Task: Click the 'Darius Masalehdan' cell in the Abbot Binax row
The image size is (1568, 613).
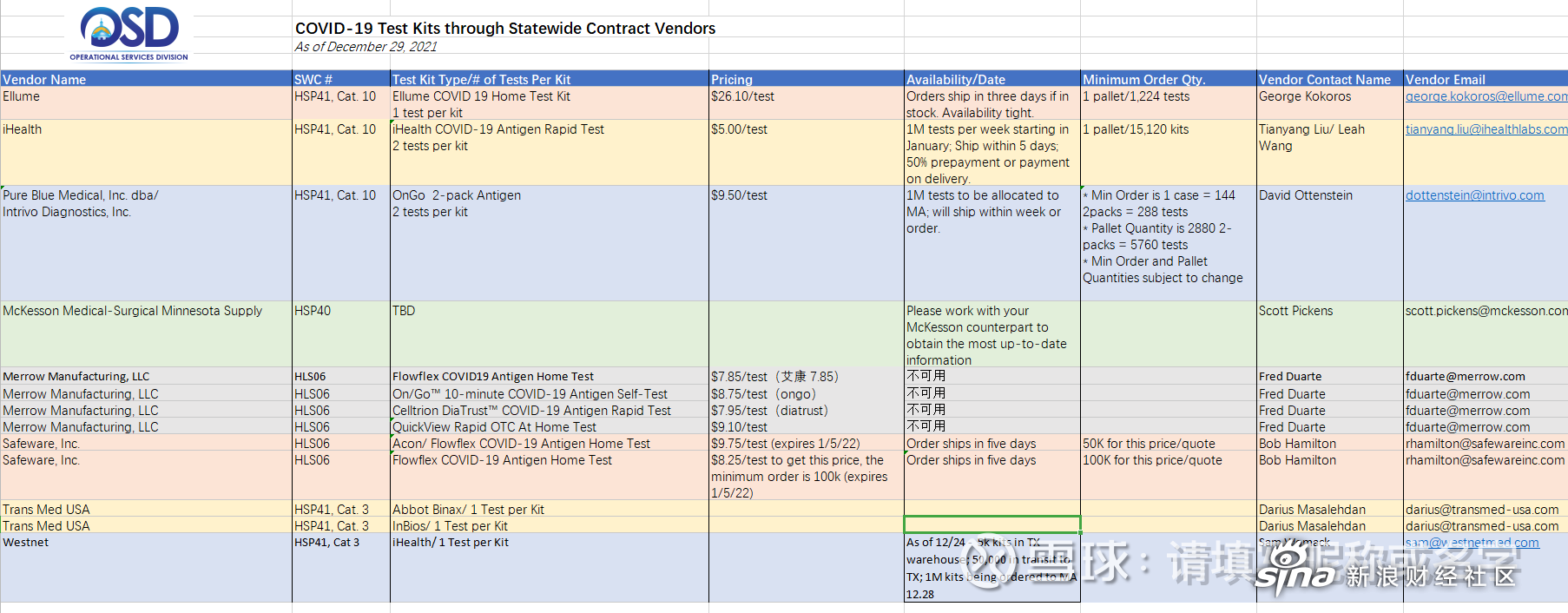Action: 1330,509
